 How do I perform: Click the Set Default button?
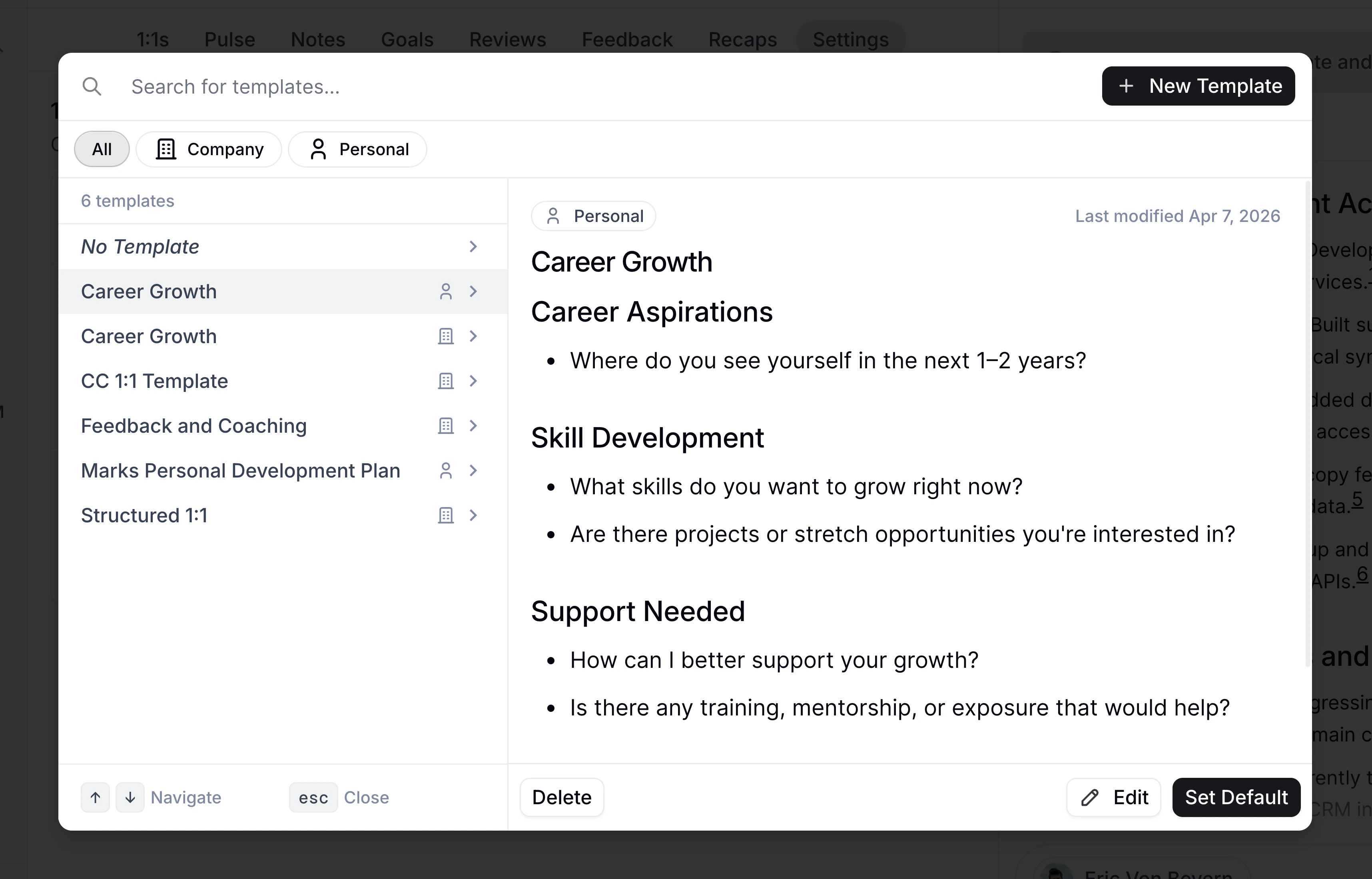pyautogui.click(x=1236, y=797)
